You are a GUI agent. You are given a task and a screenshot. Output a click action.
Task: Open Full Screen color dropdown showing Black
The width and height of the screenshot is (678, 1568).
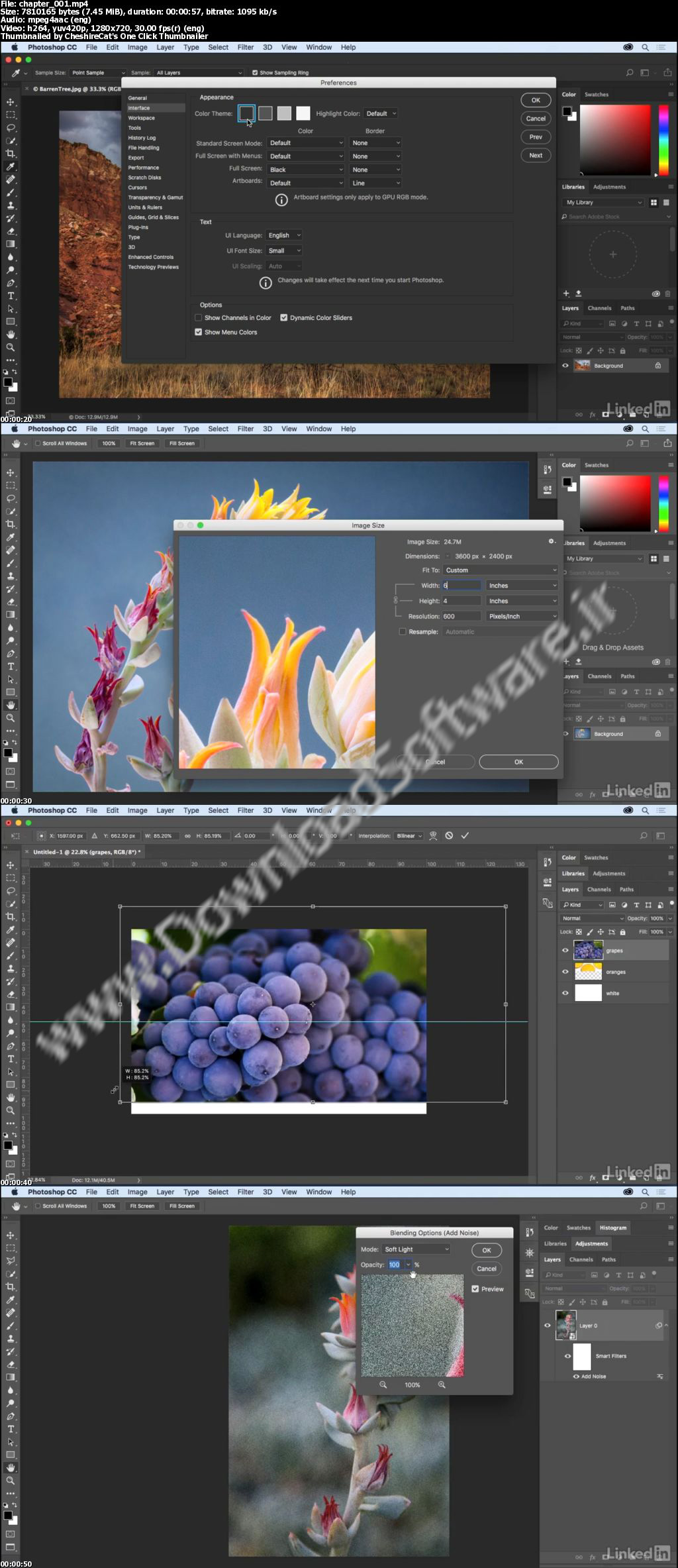tap(306, 170)
